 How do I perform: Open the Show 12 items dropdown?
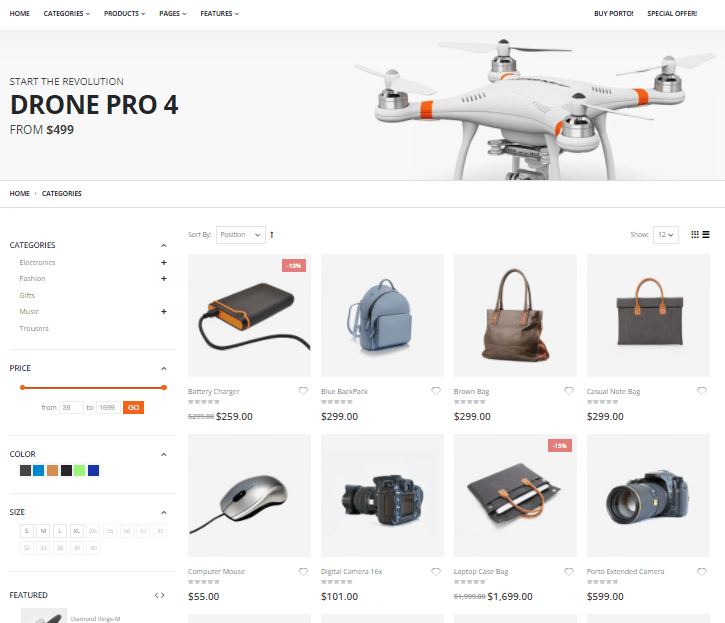point(666,235)
